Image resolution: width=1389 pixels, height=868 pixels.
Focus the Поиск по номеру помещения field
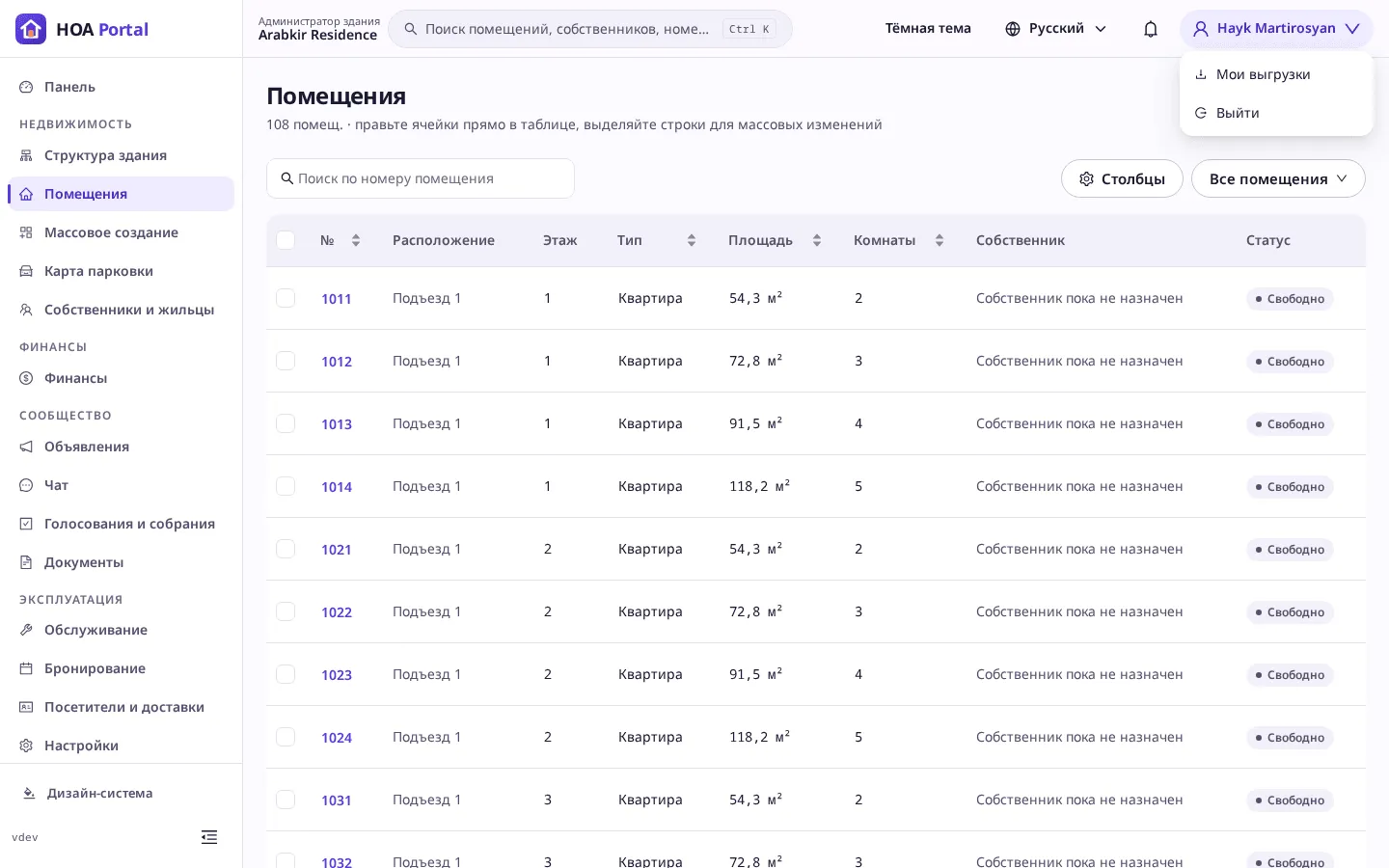pos(421,178)
